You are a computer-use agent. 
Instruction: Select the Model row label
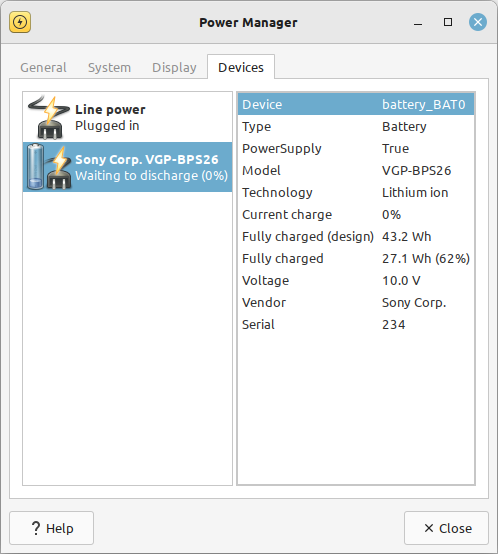261,170
